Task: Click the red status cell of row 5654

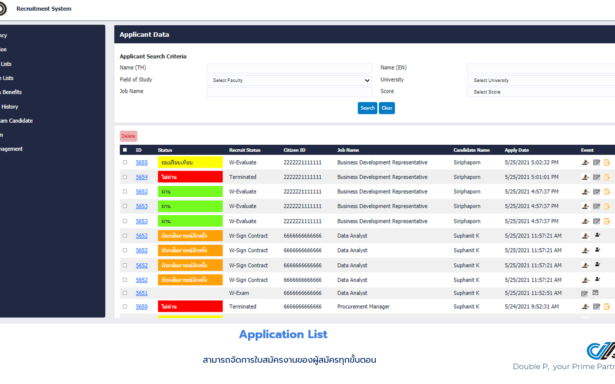Action: [190, 177]
